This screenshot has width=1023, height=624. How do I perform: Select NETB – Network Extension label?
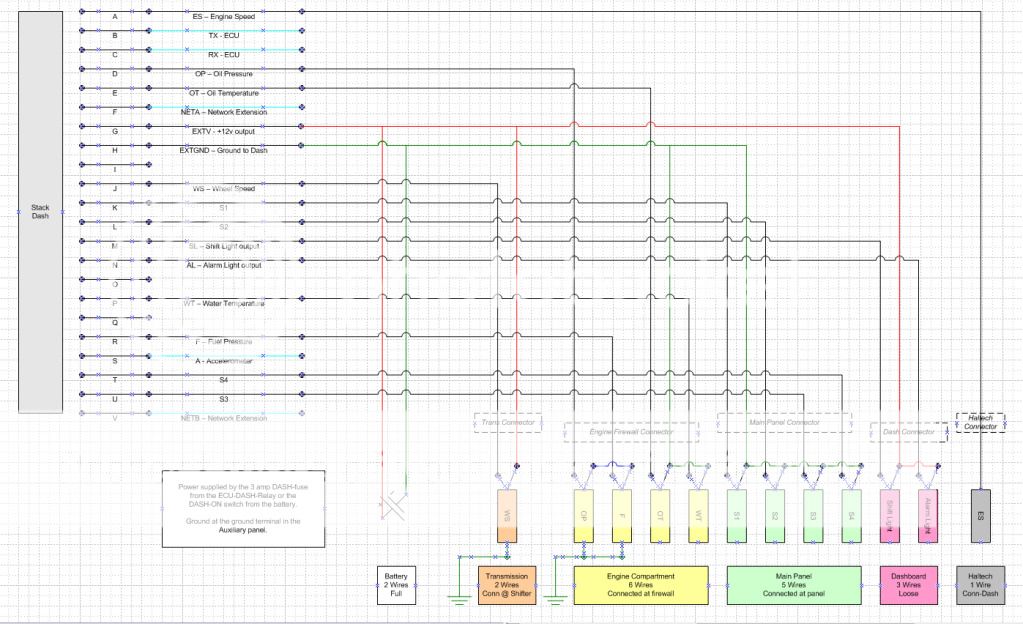pyautogui.click(x=224, y=418)
